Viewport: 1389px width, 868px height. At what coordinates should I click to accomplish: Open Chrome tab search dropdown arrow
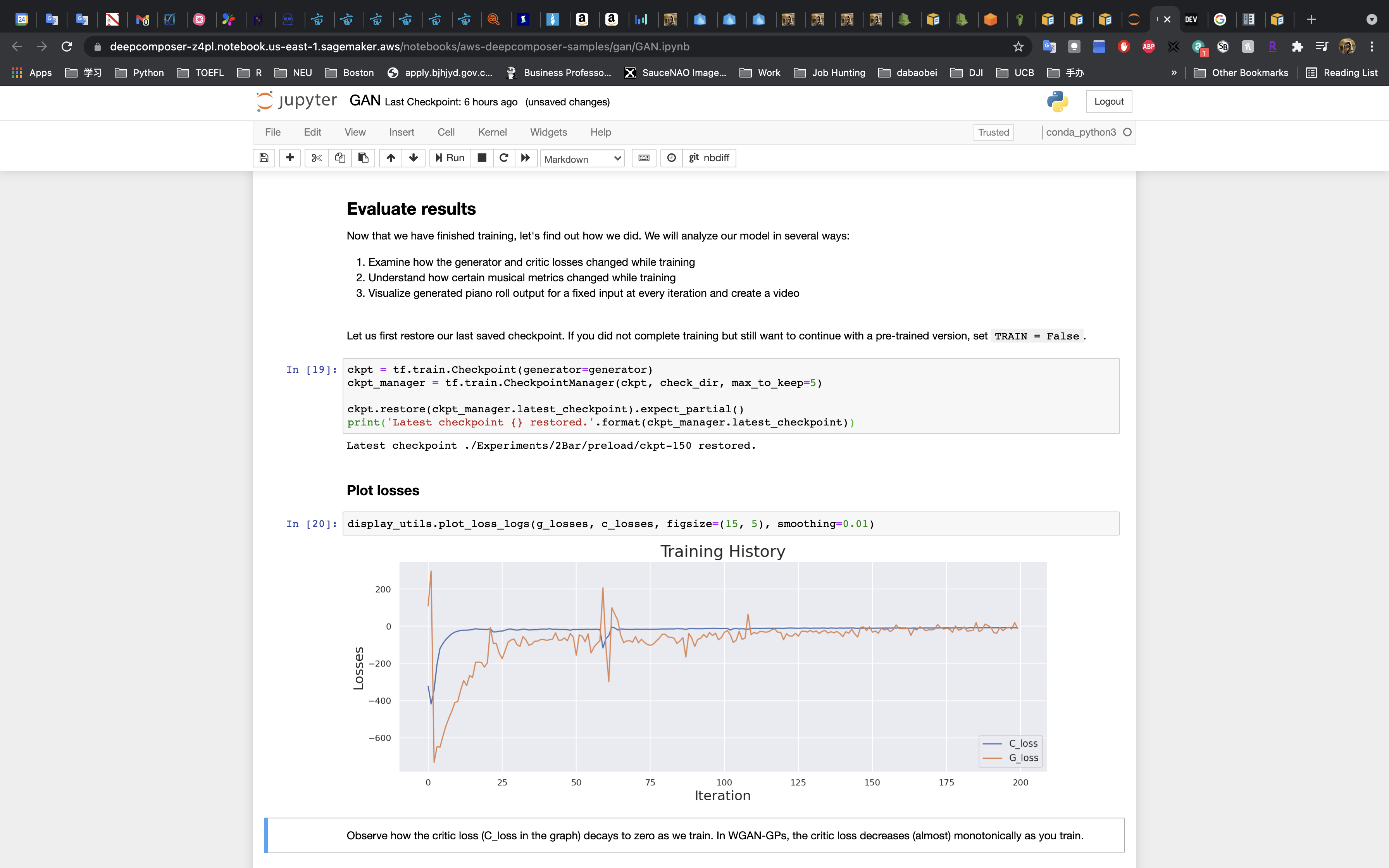pos(1371,19)
